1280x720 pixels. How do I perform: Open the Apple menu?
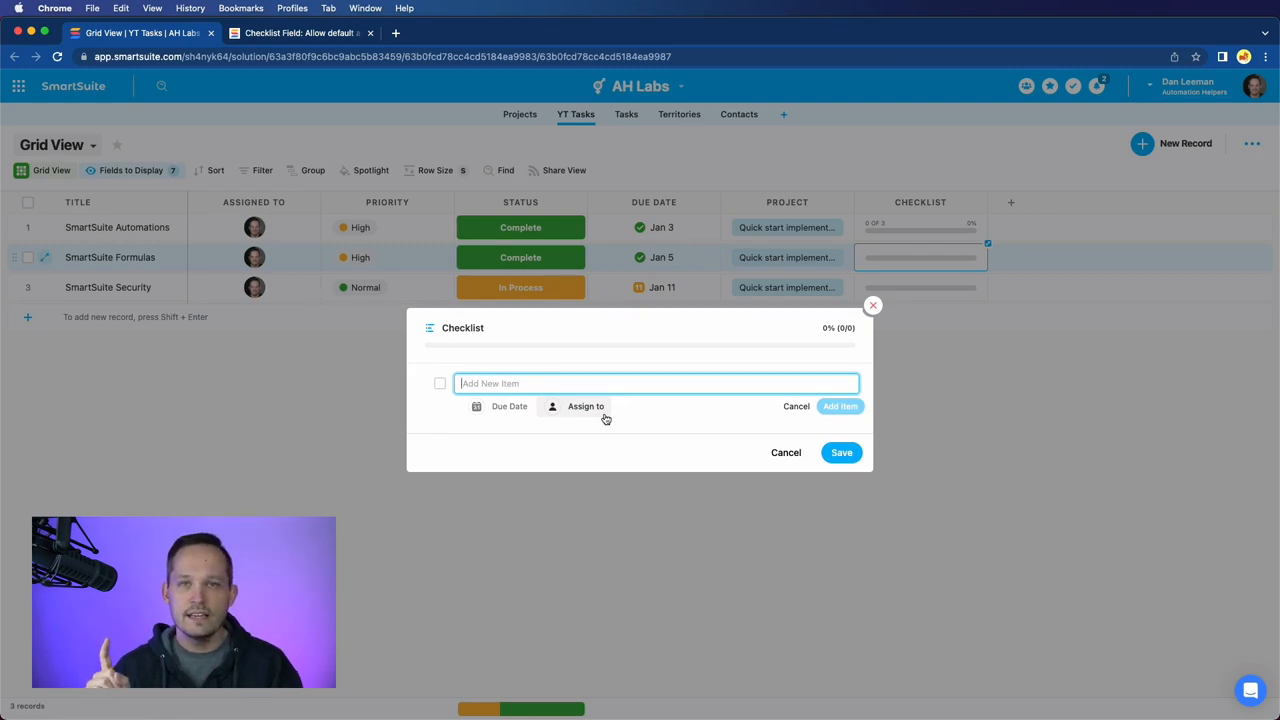18,8
